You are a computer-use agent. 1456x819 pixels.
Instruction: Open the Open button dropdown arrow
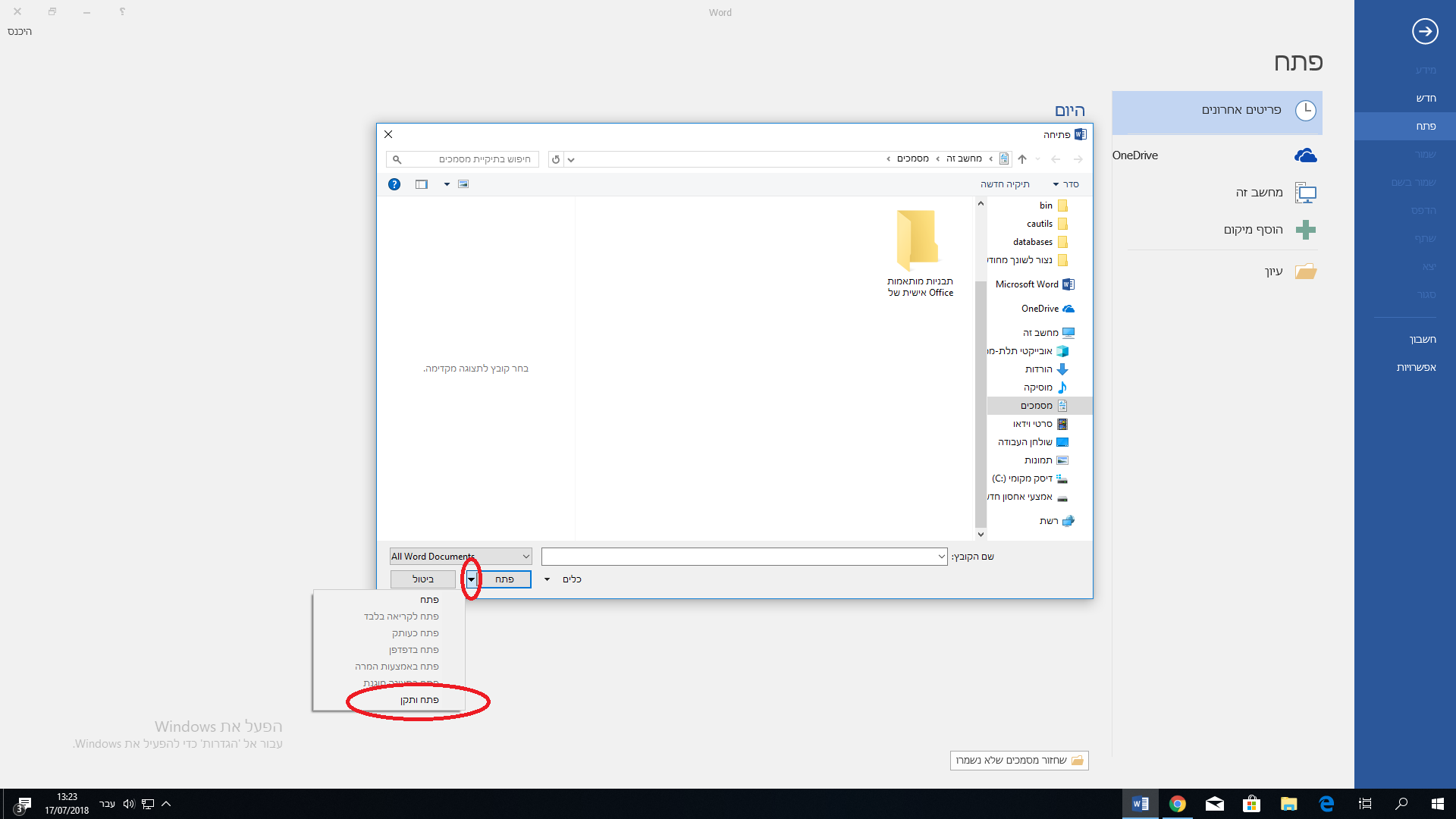point(471,579)
